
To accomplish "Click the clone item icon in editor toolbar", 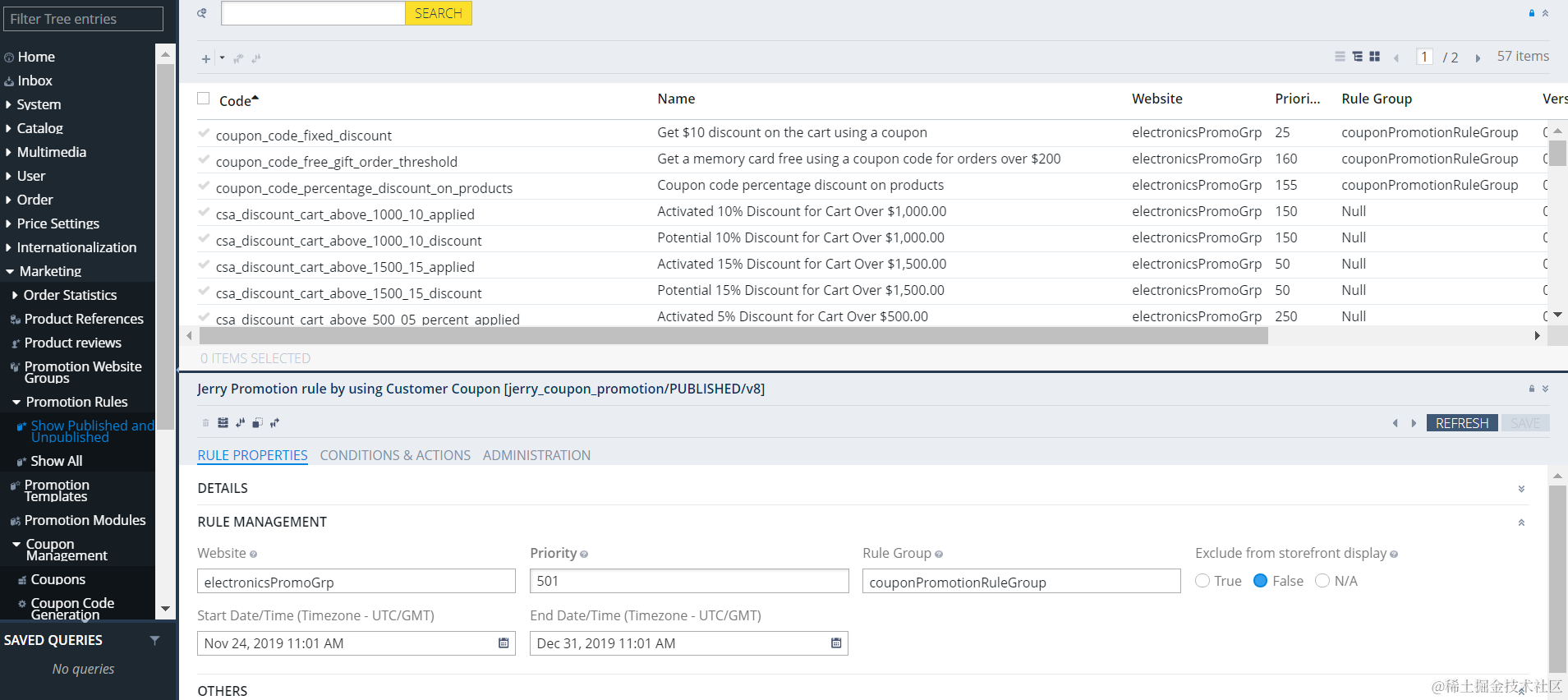I will coord(257,423).
